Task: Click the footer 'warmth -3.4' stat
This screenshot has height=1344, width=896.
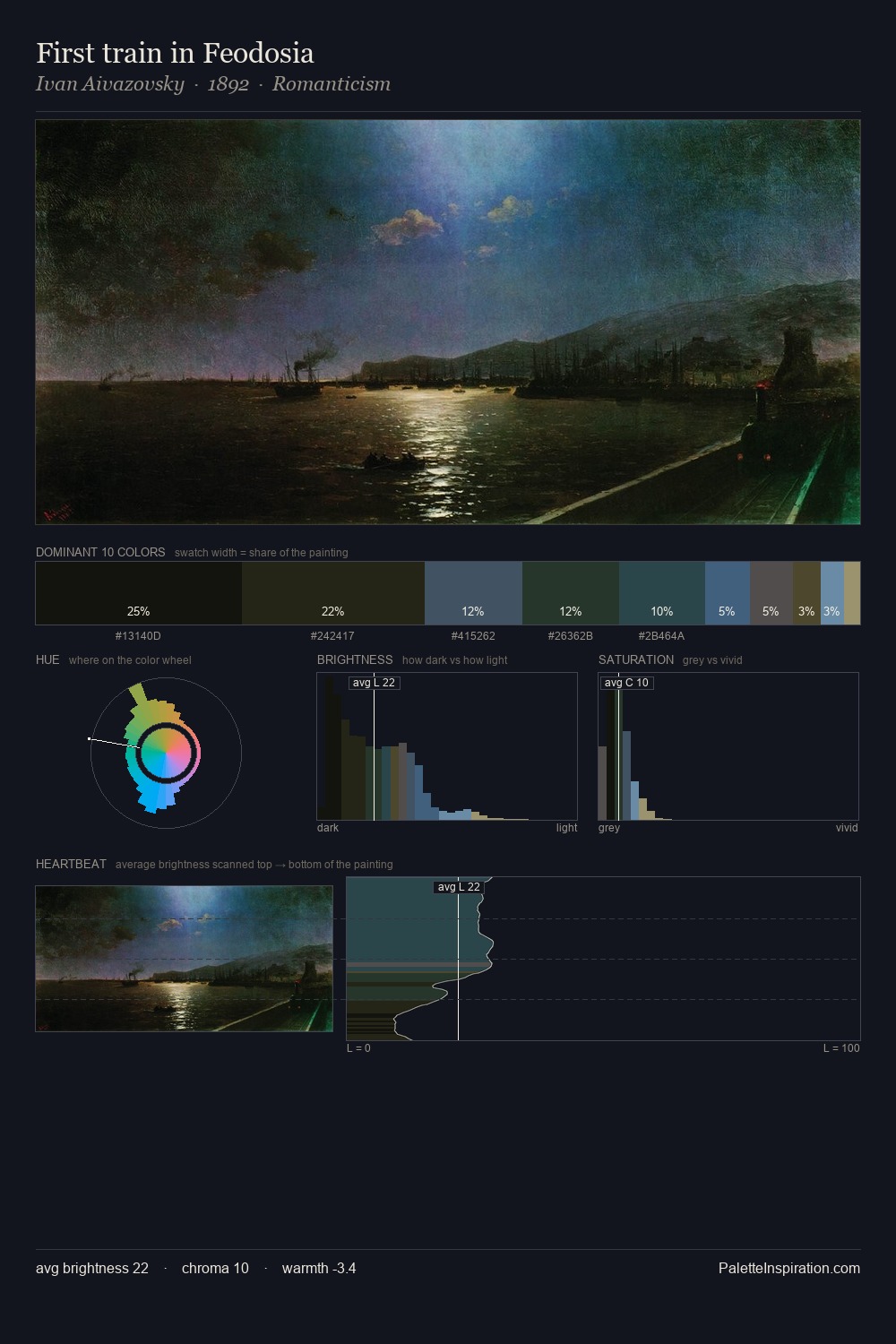Action: (319, 1269)
